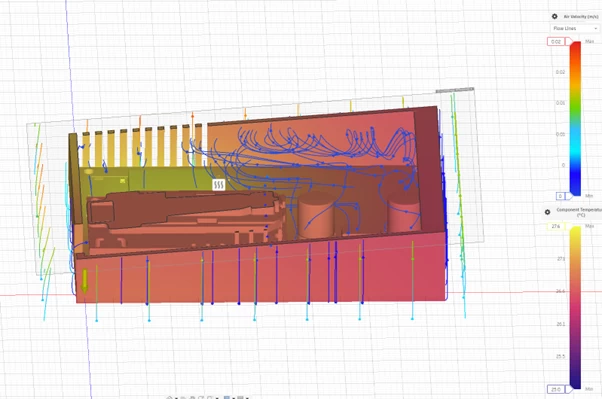Open Component Temperature legend settings gear

coord(547,212)
